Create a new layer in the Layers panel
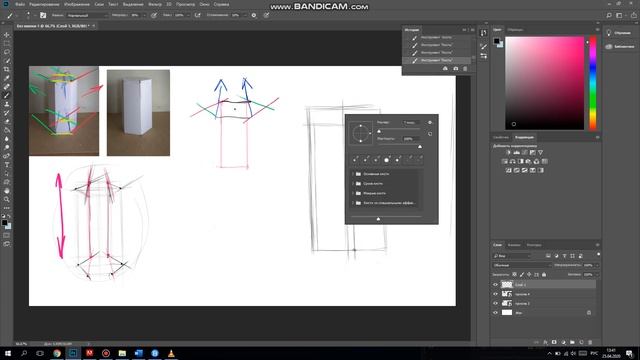 pos(581,342)
